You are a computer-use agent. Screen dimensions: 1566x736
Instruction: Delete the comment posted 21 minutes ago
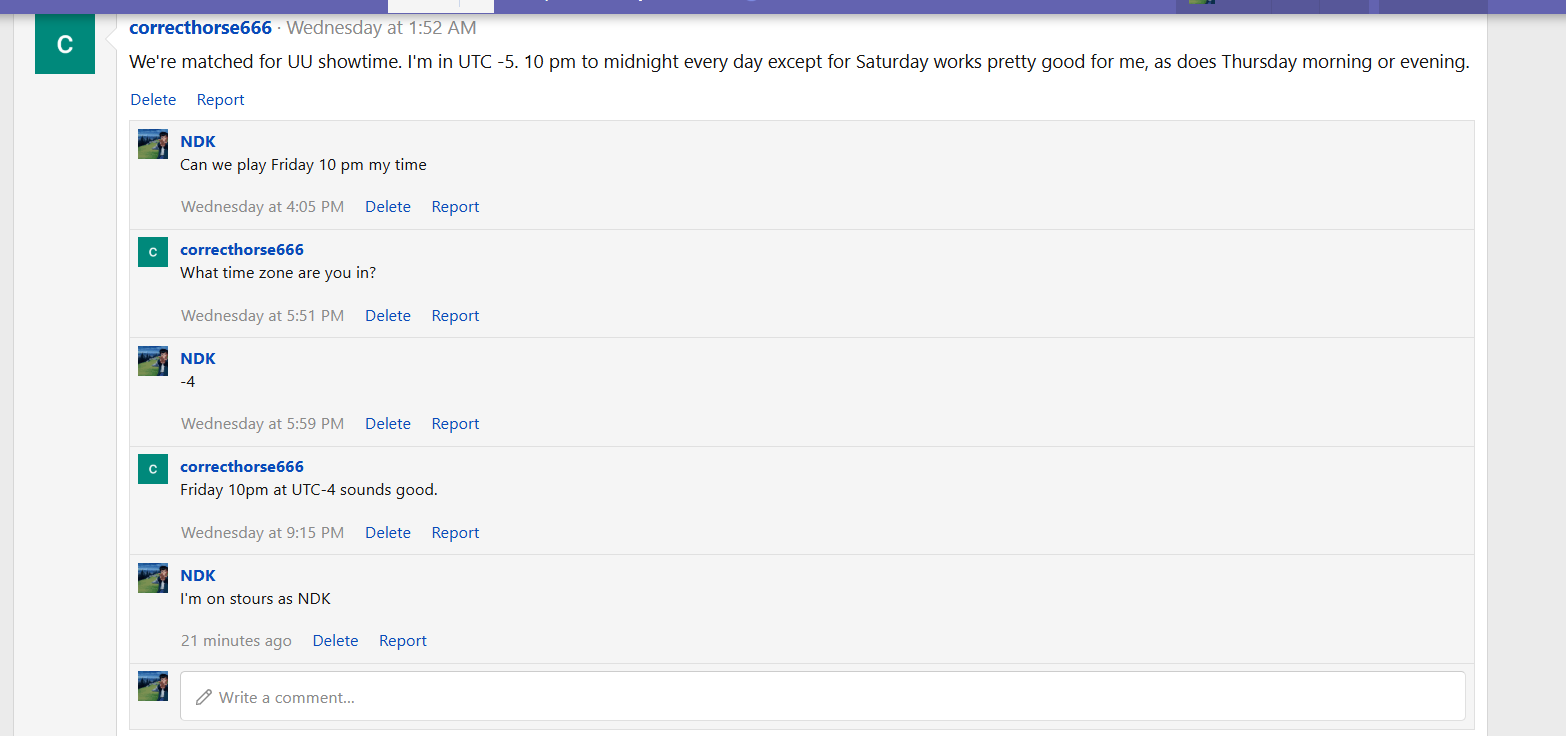tap(335, 641)
